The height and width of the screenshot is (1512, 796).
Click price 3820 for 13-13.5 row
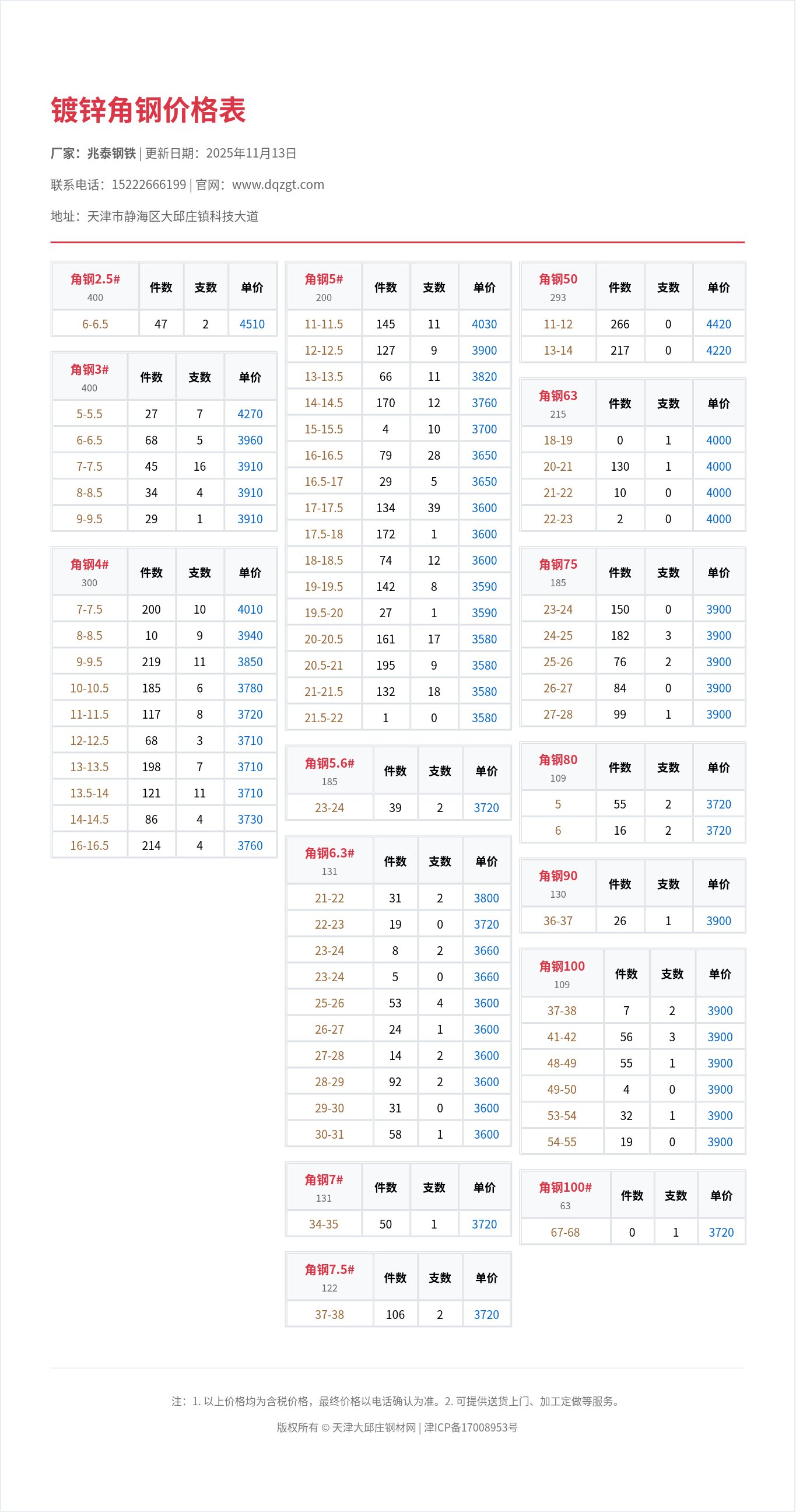pyautogui.click(x=485, y=377)
